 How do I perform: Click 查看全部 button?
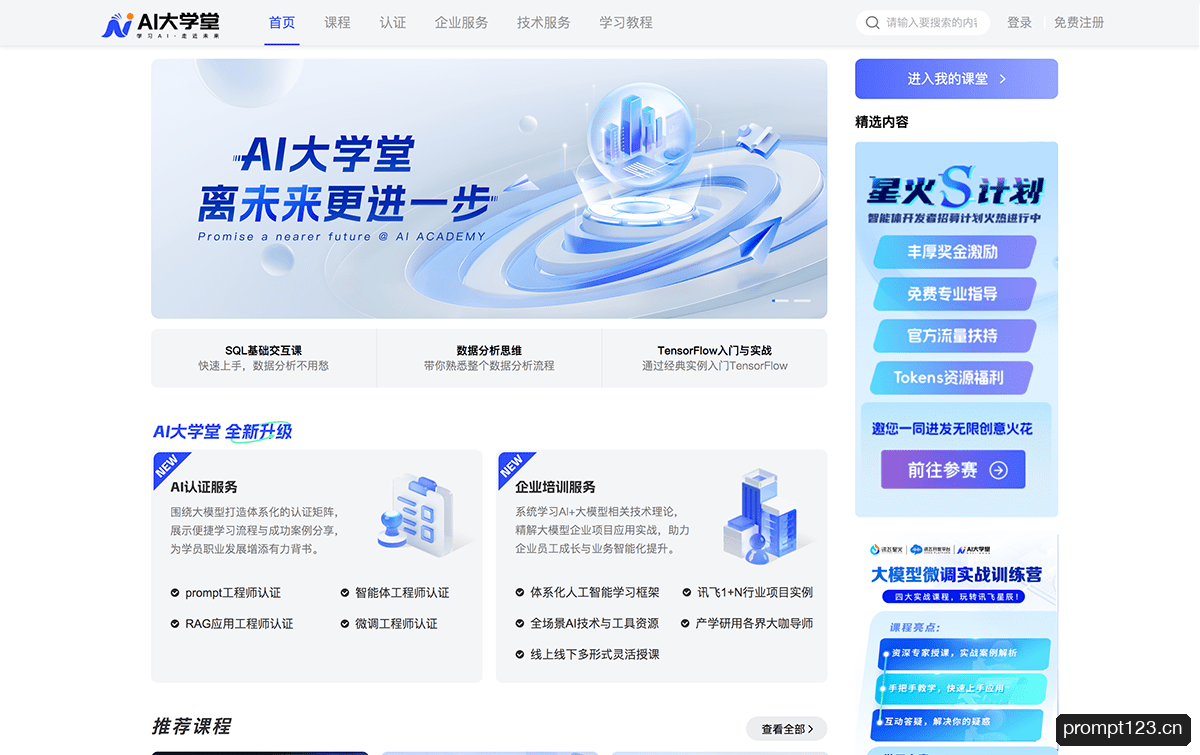pyautogui.click(x=786, y=729)
